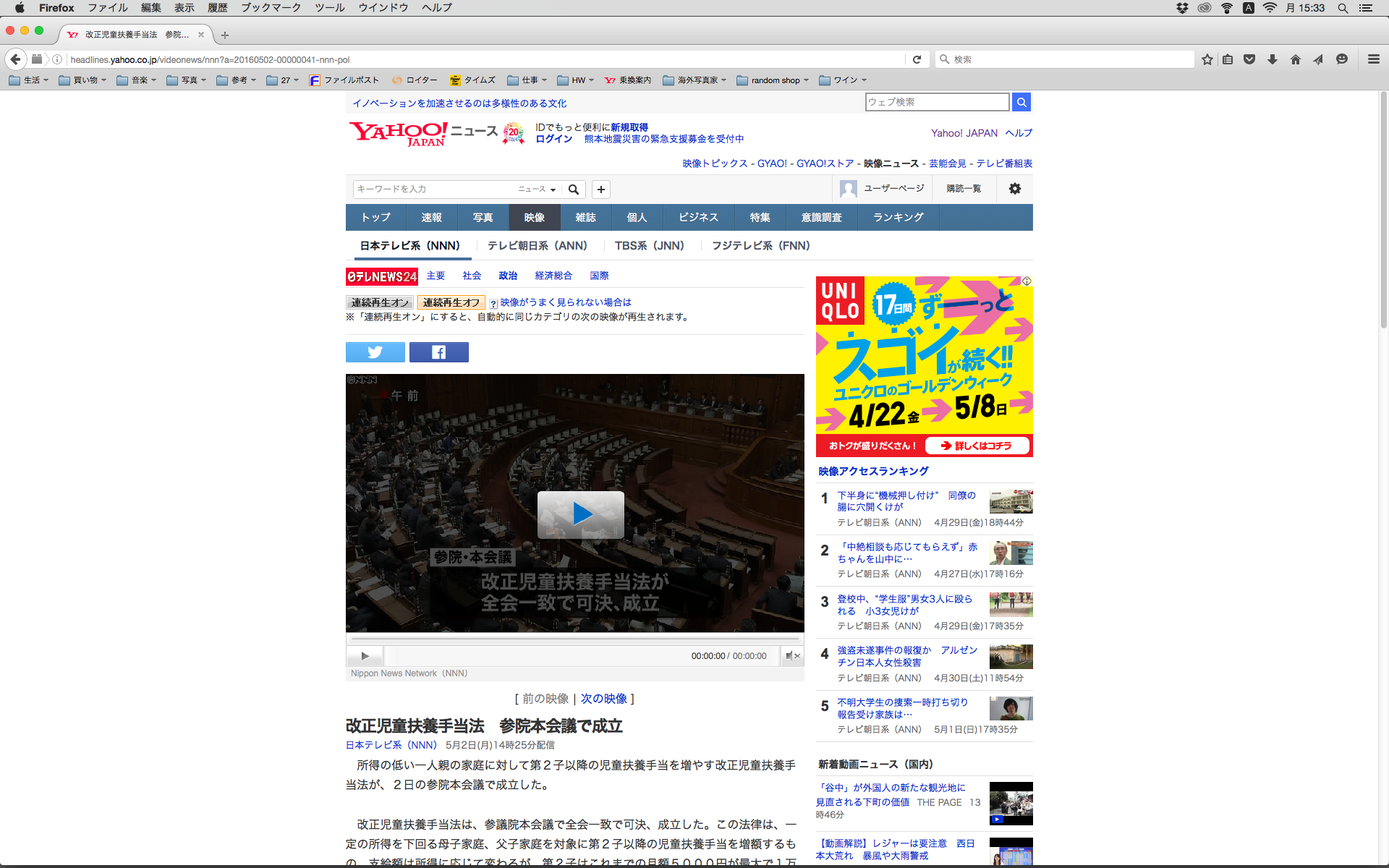Enable continuous playback with 連続再生オン
The width and height of the screenshot is (1389, 868).
coord(380,302)
